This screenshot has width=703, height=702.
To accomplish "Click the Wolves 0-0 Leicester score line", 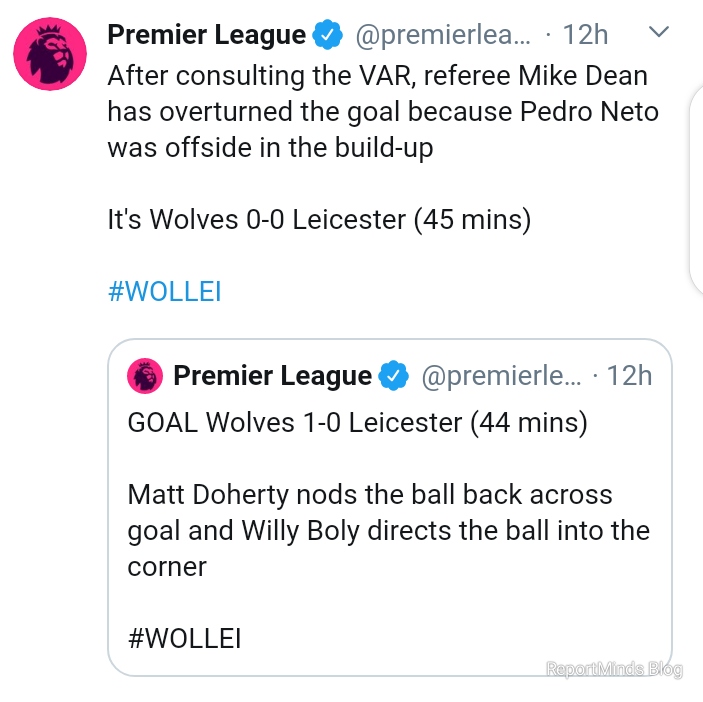I will coord(319,220).
